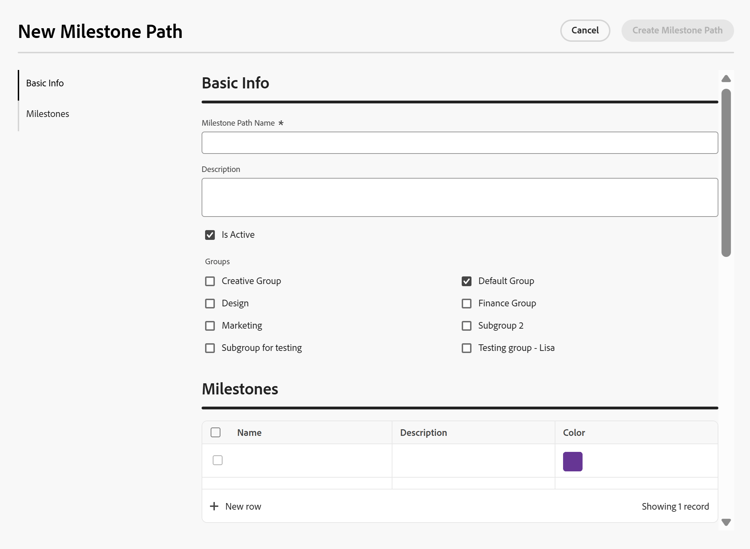Enable Testing group - Lisa checkbox
This screenshot has height=549, width=750.
(466, 348)
